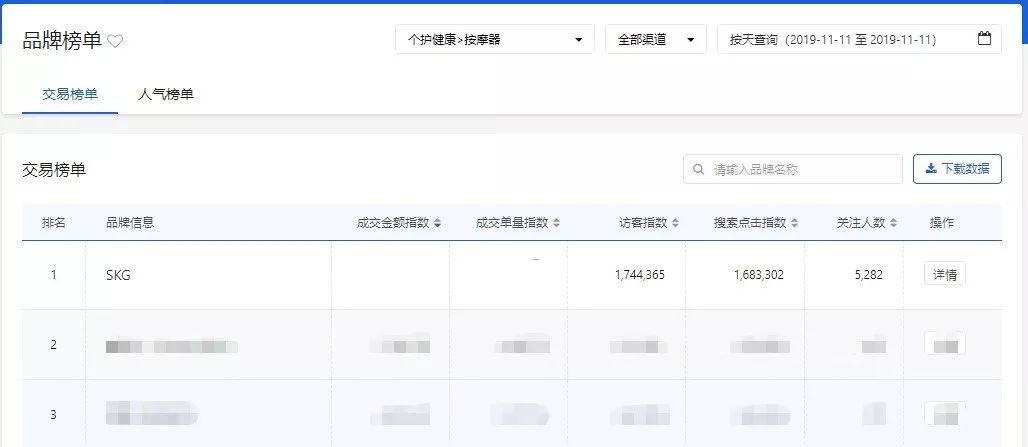
Task: Click the 品牌信息 column header
Action: tap(130, 223)
